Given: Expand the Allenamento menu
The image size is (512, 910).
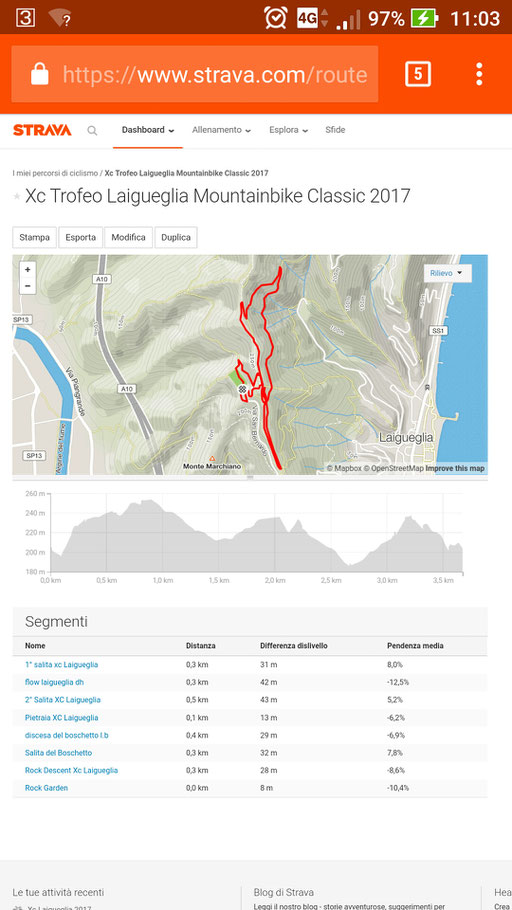Looking at the screenshot, I should click(221, 130).
